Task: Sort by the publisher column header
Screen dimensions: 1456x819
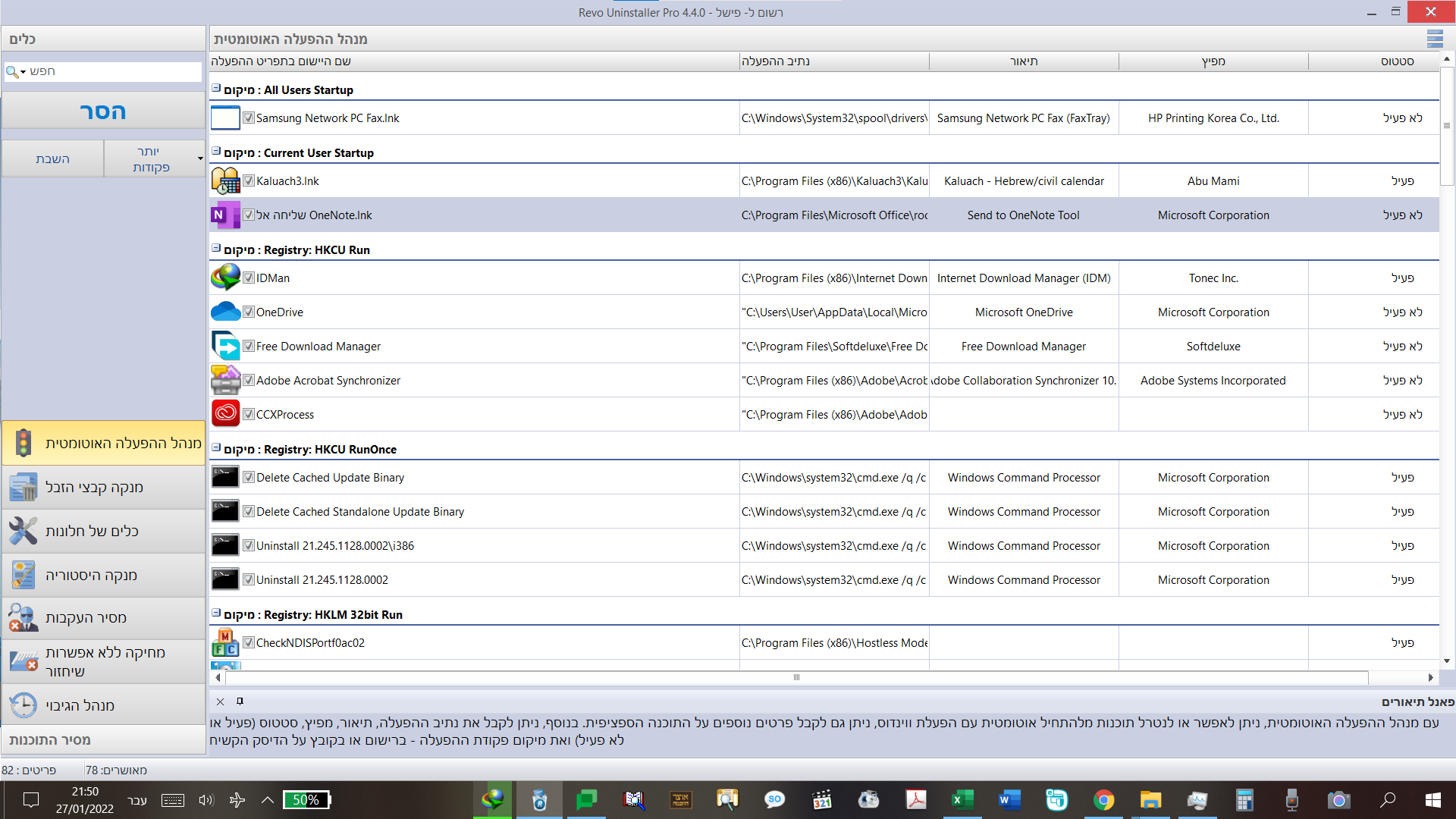Action: click(x=1213, y=61)
